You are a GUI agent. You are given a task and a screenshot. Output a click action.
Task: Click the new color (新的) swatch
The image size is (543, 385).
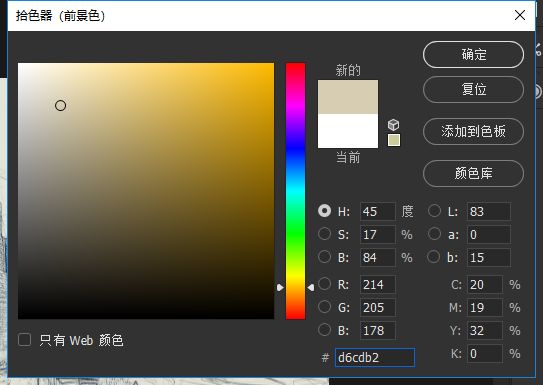[x=348, y=97]
